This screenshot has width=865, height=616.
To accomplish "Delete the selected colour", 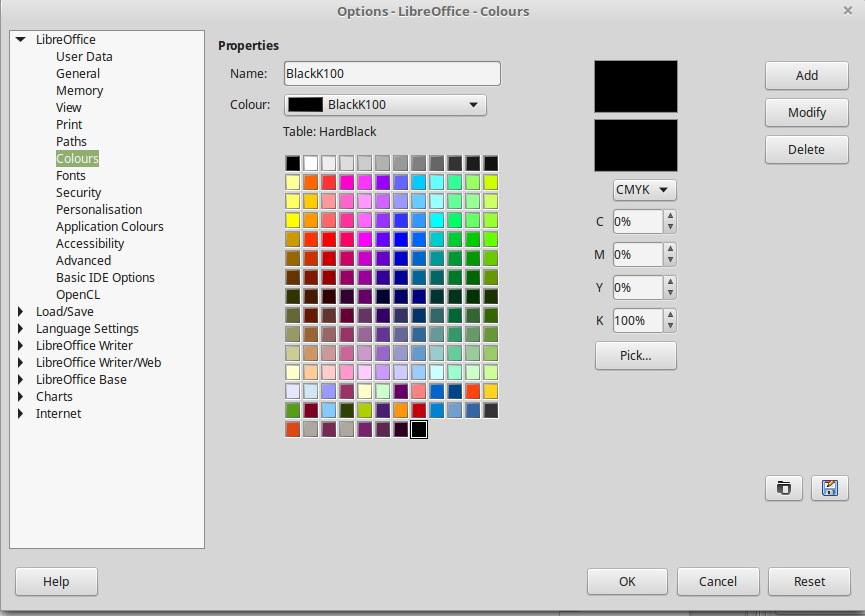I will tap(807, 149).
